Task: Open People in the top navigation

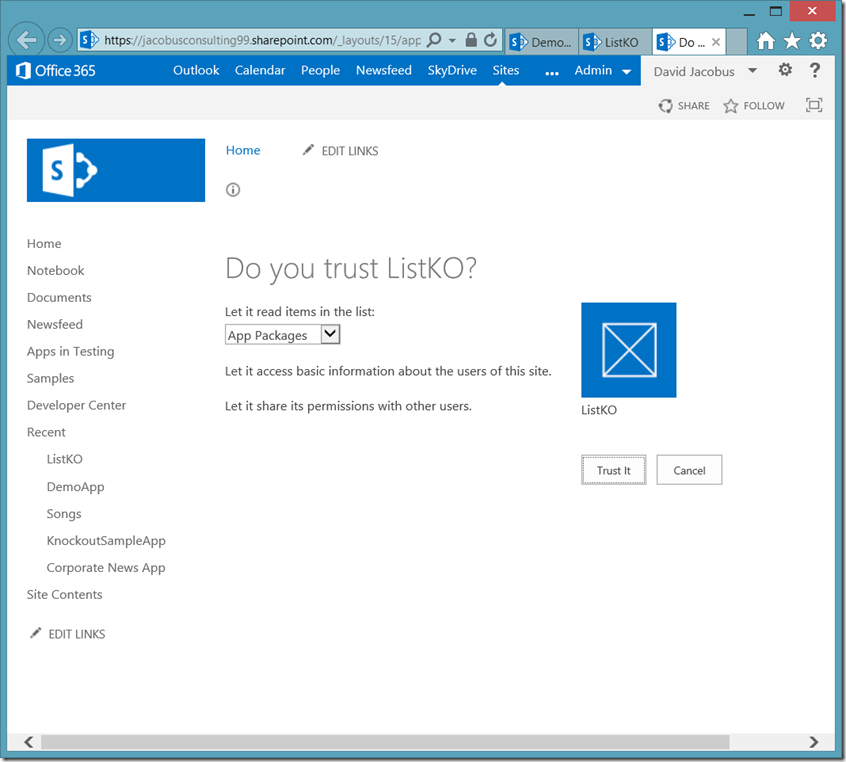Action: click(x=320, y=71)
